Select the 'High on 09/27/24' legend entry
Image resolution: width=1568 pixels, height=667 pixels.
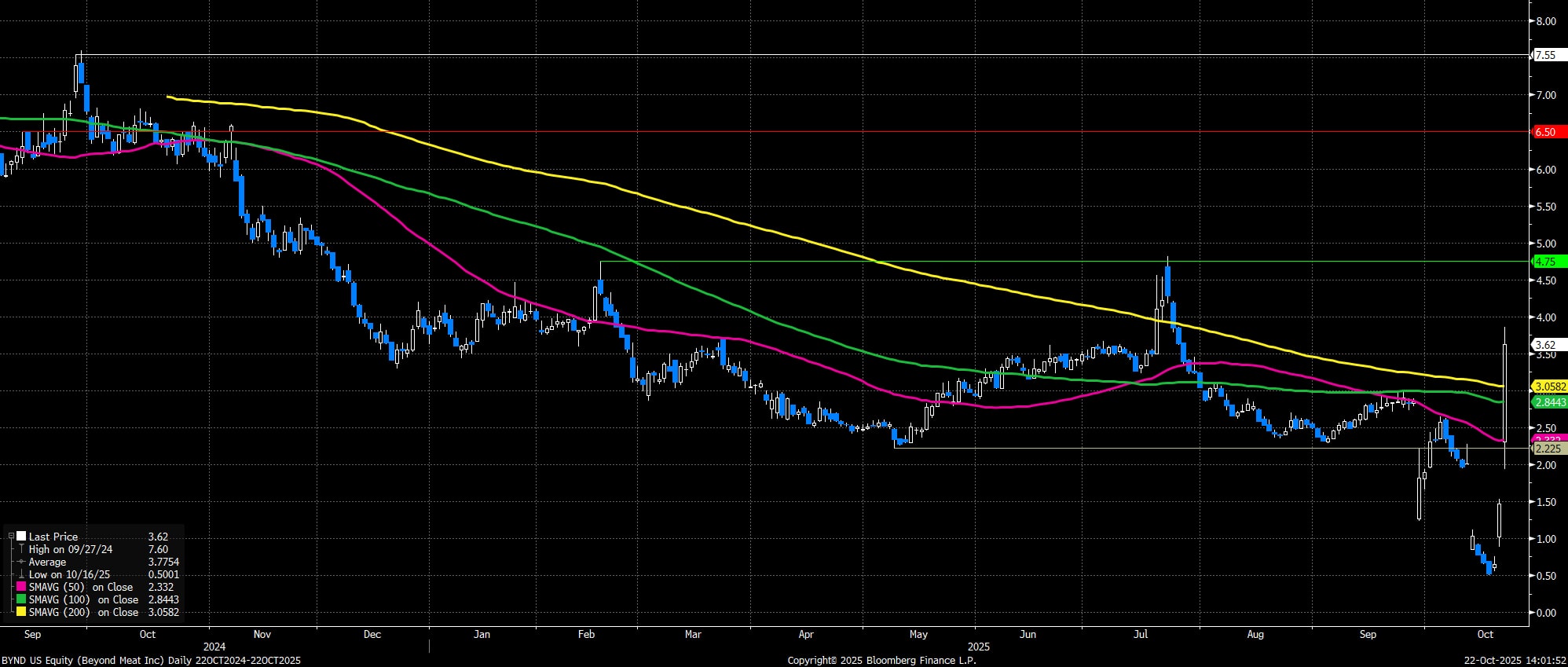click(71, 549)
